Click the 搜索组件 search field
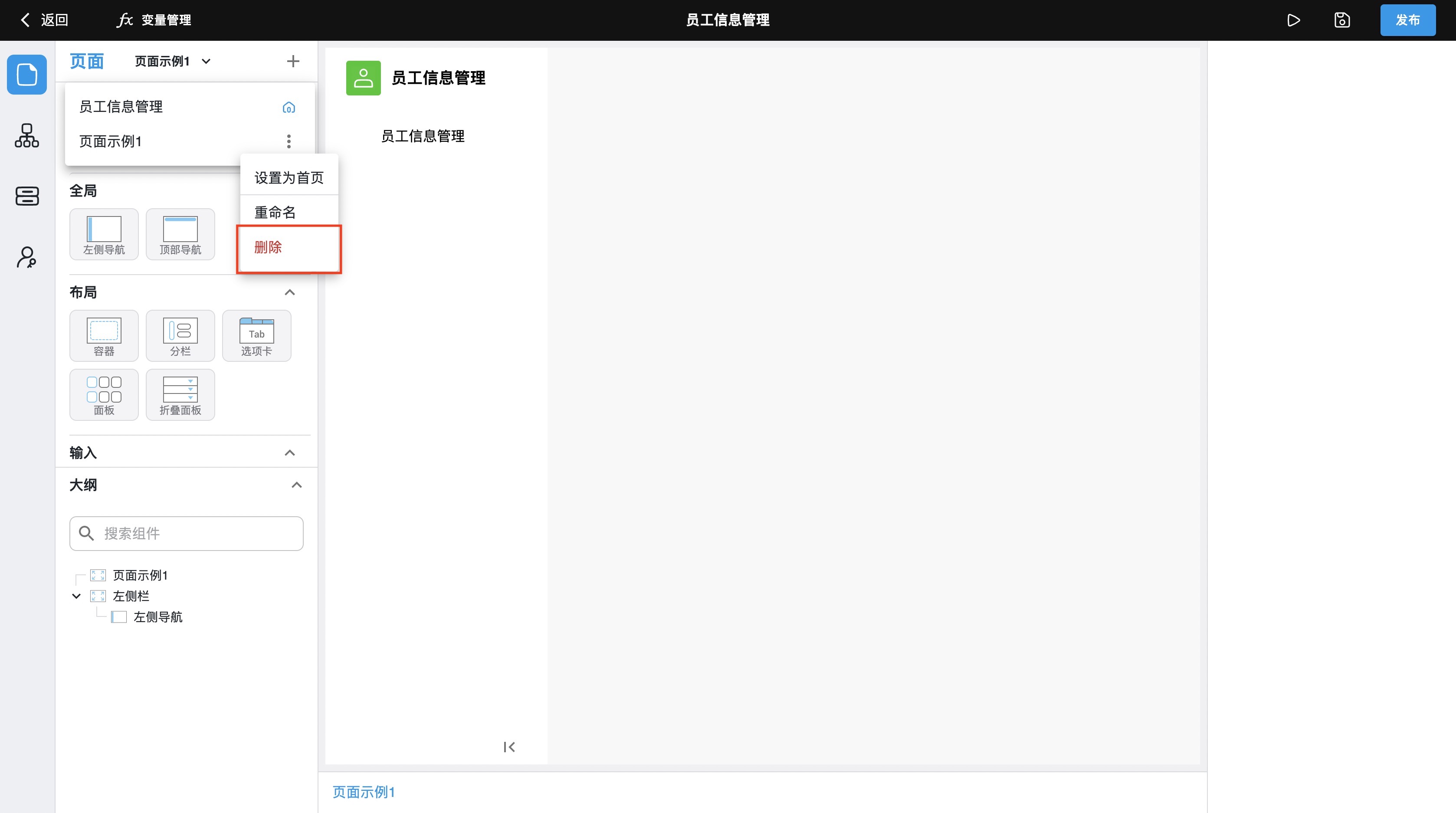The width and height of the screenshot is (1456, 813). coord(187,533)
